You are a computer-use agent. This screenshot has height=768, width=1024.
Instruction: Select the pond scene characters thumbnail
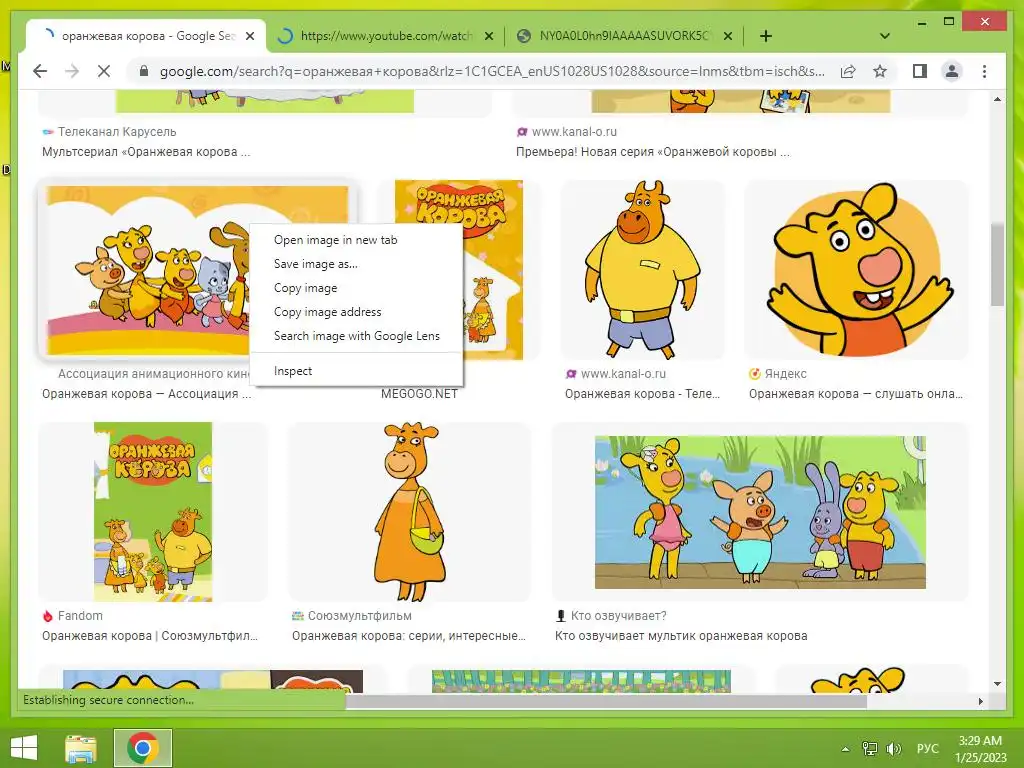point(760,511)
